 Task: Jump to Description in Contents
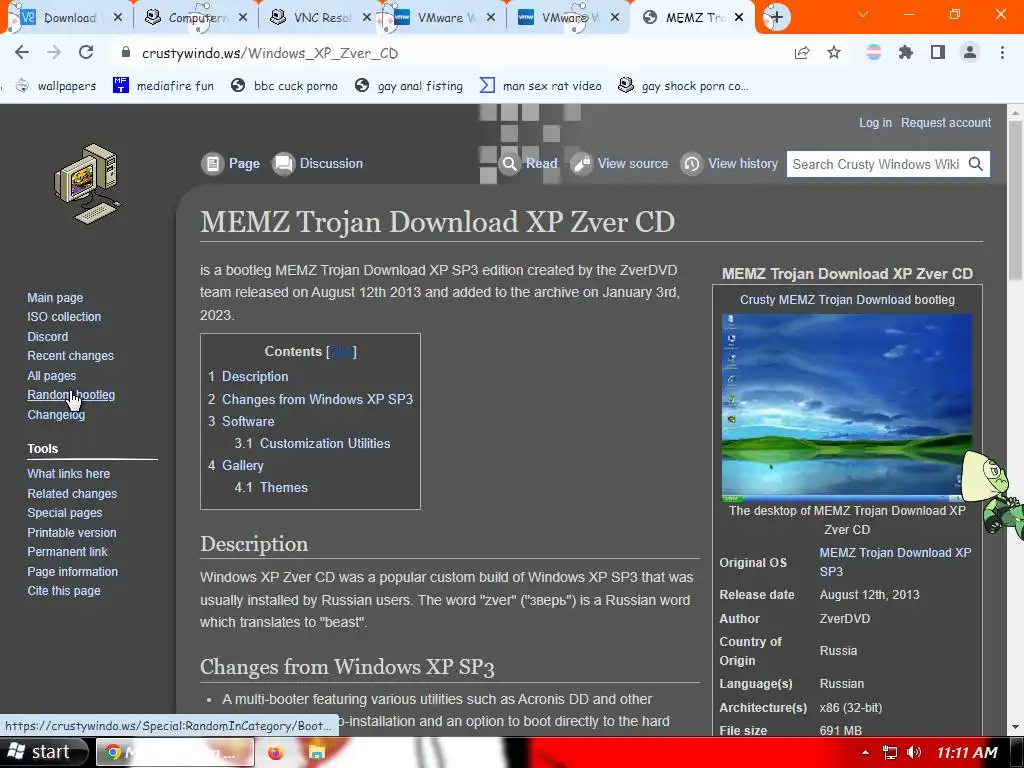coord(255,376)
